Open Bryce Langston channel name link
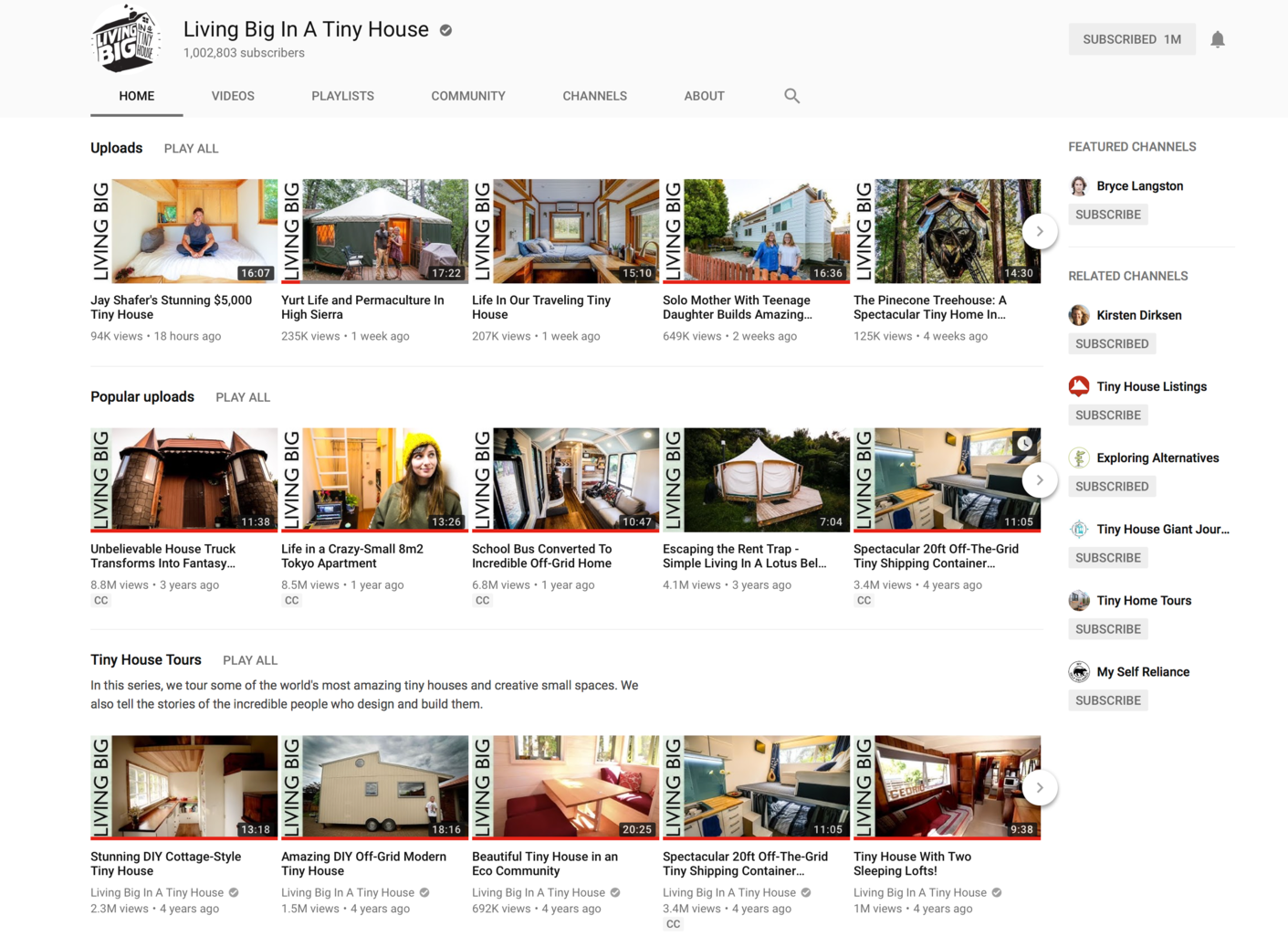Screen dimensions: 1288x947 (x=1139, y=185)
